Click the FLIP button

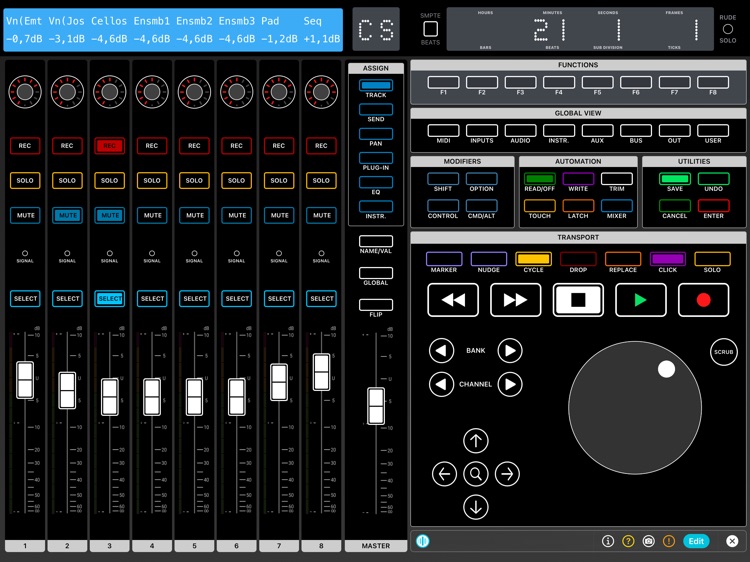click(376, 305)
